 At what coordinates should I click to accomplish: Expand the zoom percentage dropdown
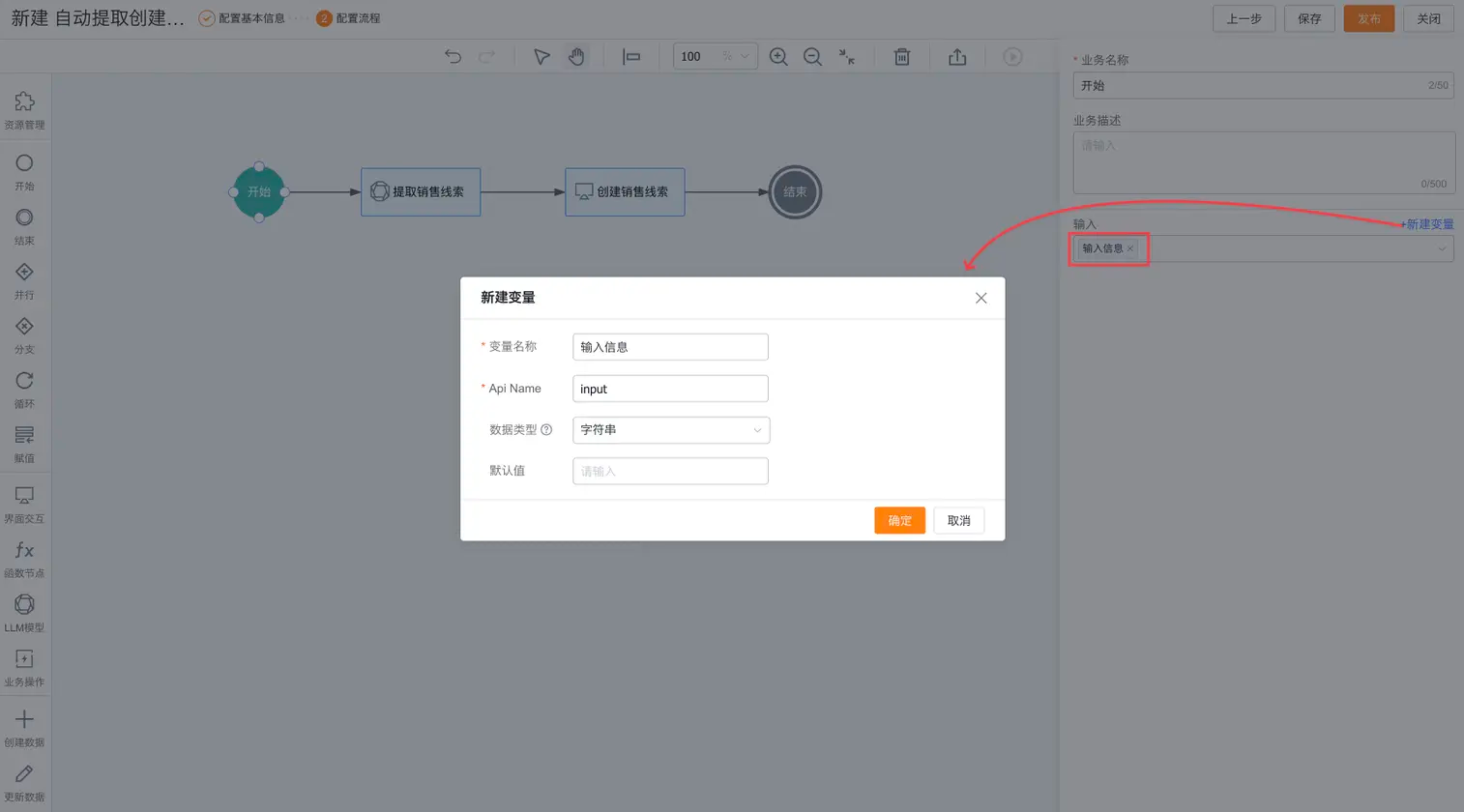click(744, 56)
